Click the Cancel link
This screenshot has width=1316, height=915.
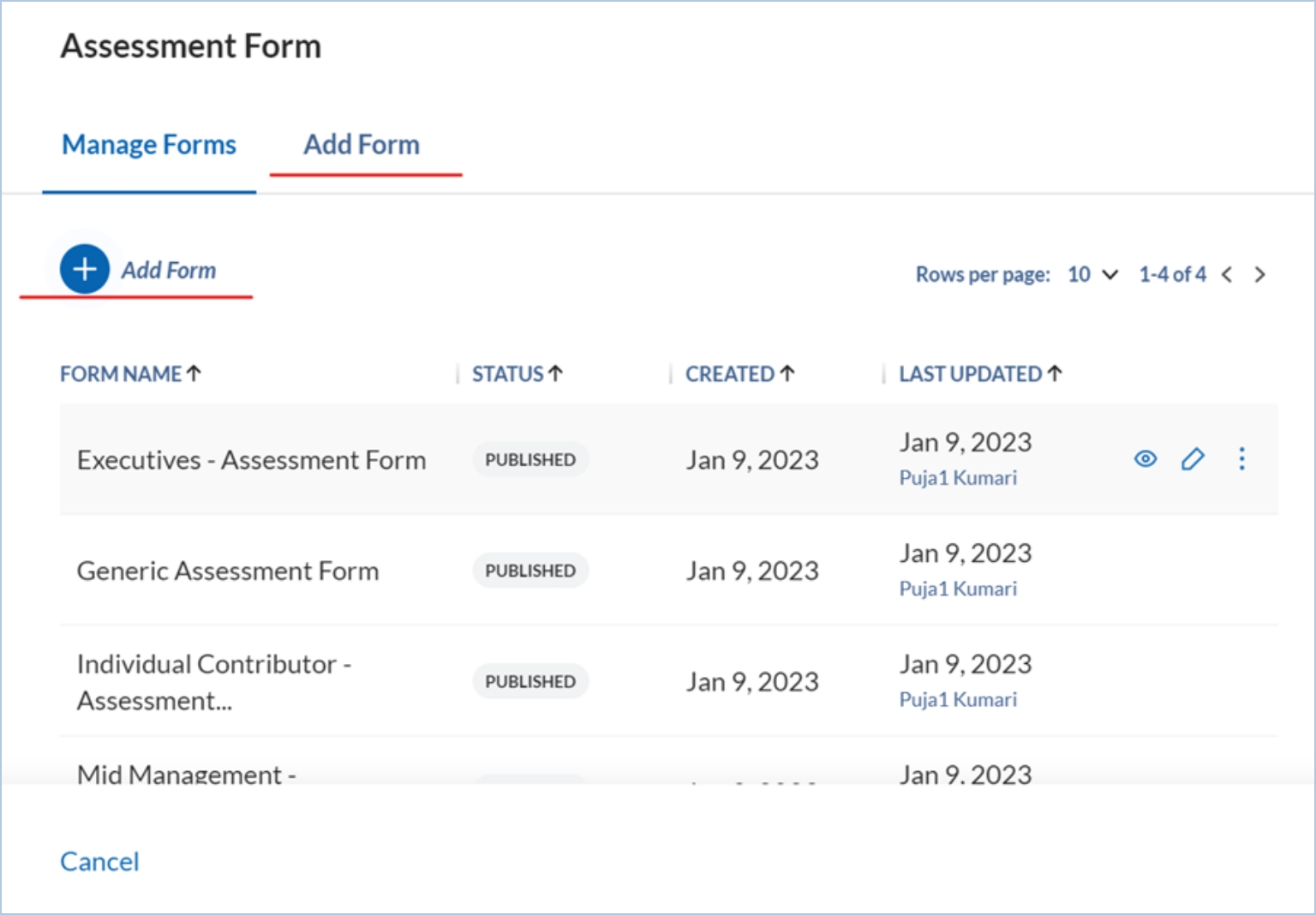[99, 861]
